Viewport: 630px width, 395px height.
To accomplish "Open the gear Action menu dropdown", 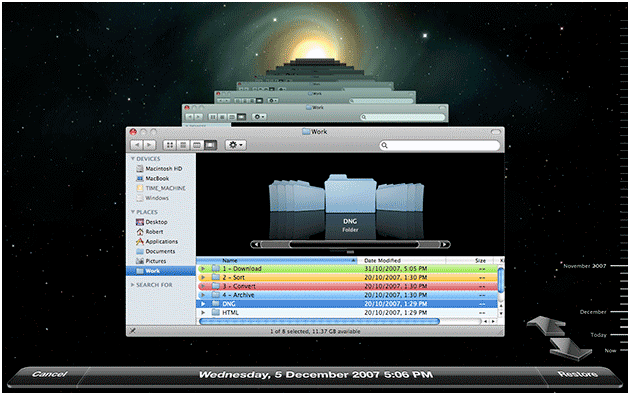I will coord(235,145).
